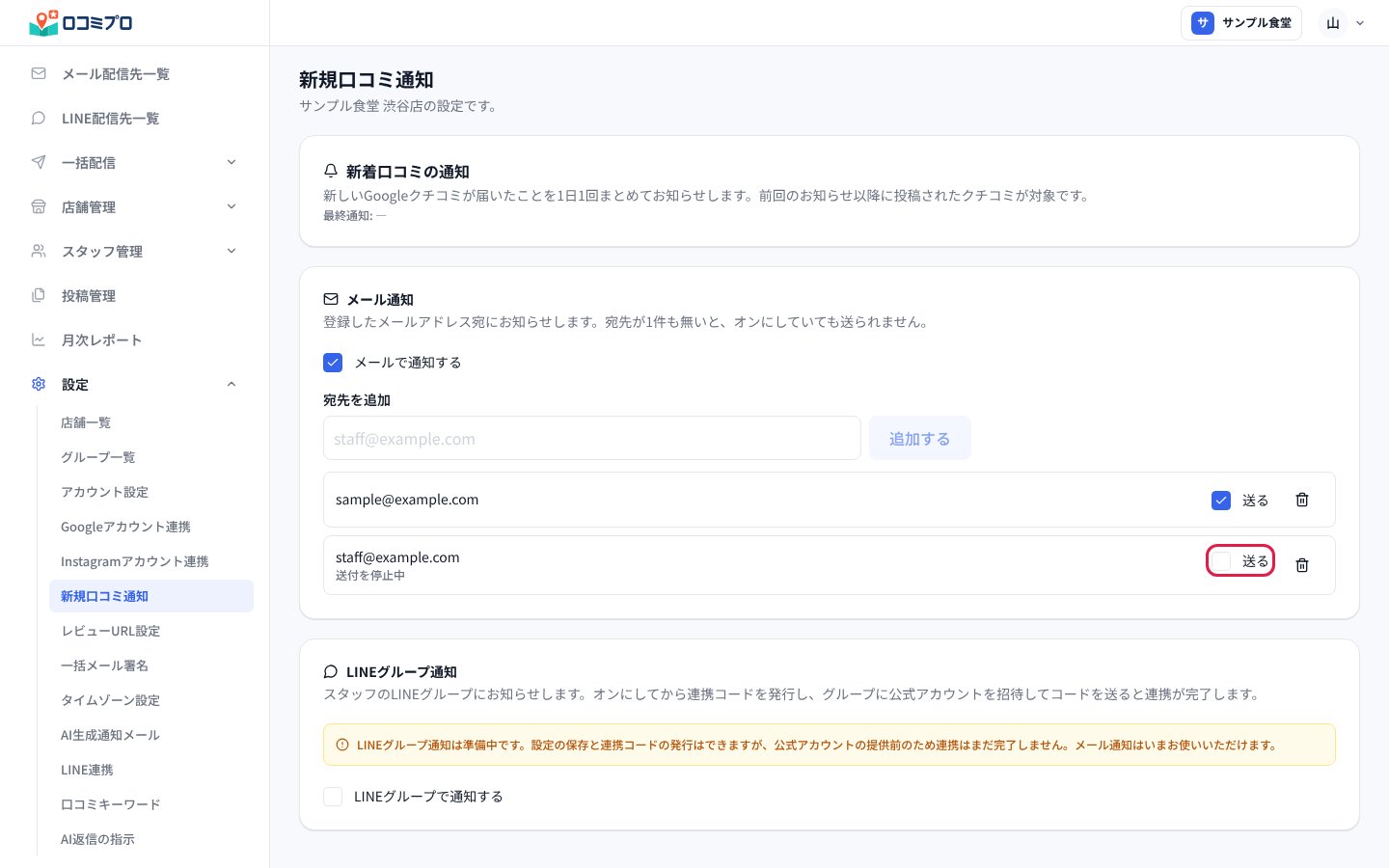This screenshot has height=868, width=1389.
Task: Delete staff@example.com with its trash icon
Action: [x=1302, y=565]
